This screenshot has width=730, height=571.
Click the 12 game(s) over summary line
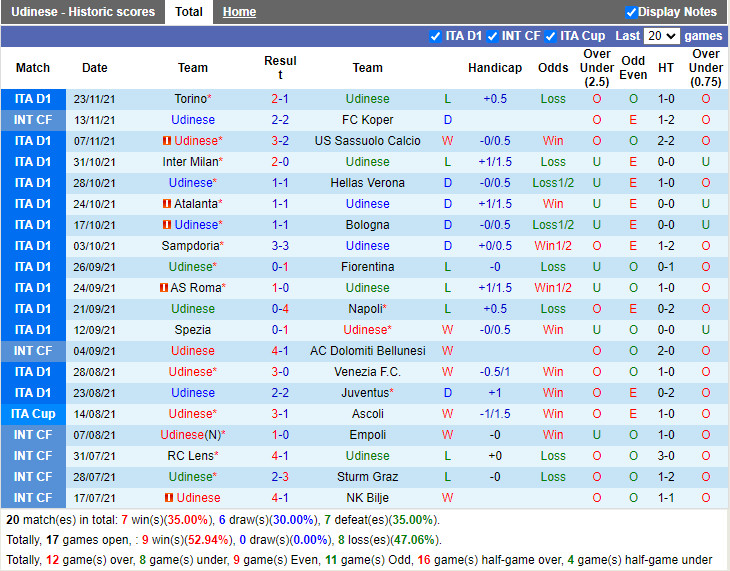(359, 560)
